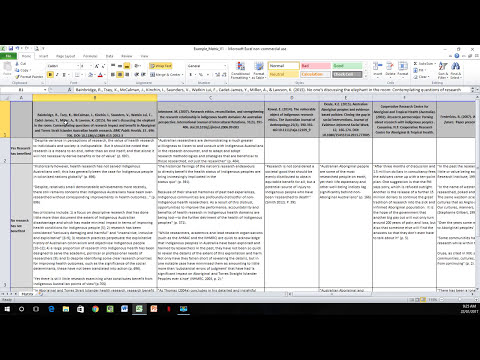Toggle Bold formatting
The image size is (480, 360).
click(x=50, y=75)
